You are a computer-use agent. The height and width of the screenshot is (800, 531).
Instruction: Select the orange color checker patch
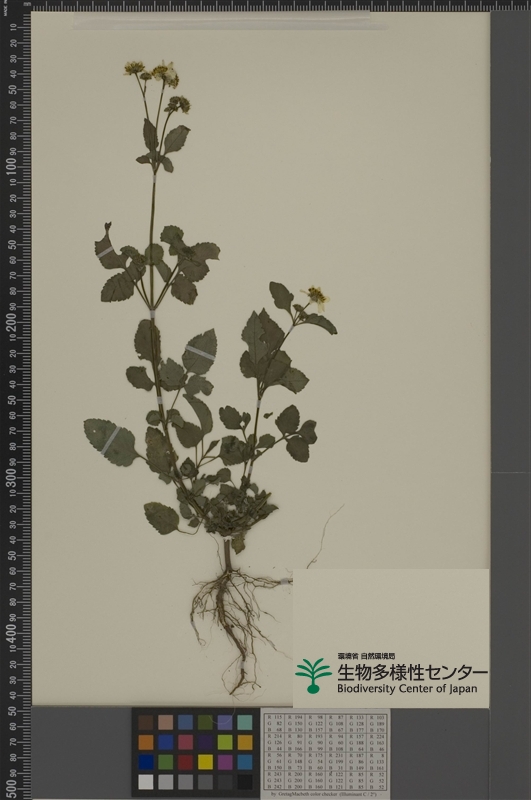click(146, 742)
